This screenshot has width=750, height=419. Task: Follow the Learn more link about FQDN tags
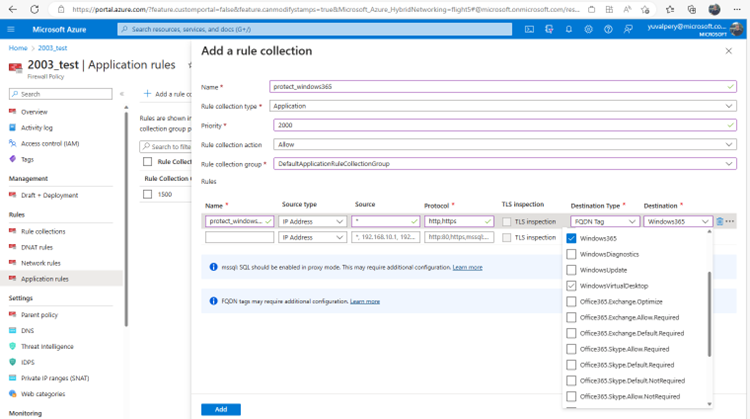click(x=364, y=301)
